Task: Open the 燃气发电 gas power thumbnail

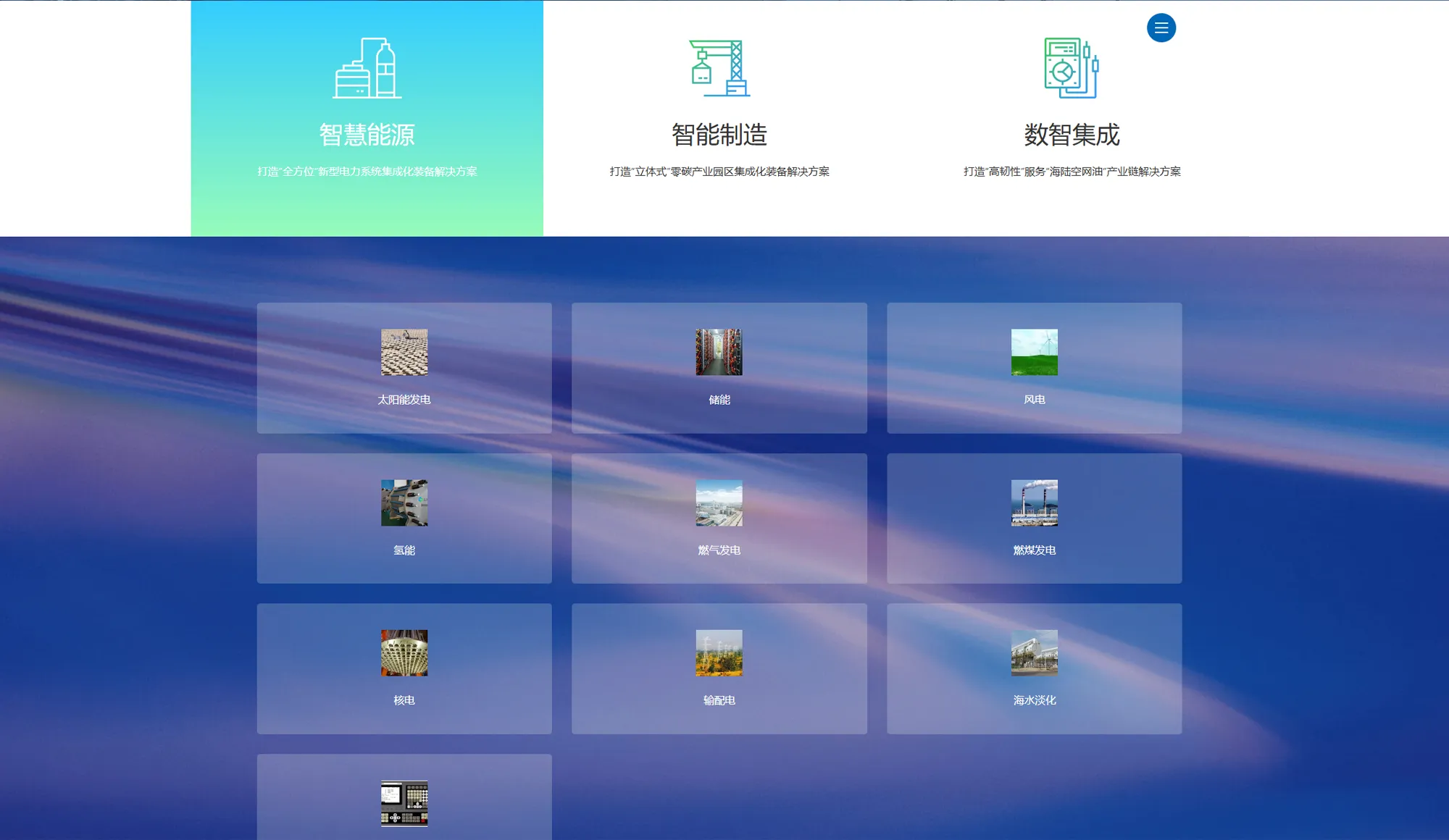Action: pos(719,503)
